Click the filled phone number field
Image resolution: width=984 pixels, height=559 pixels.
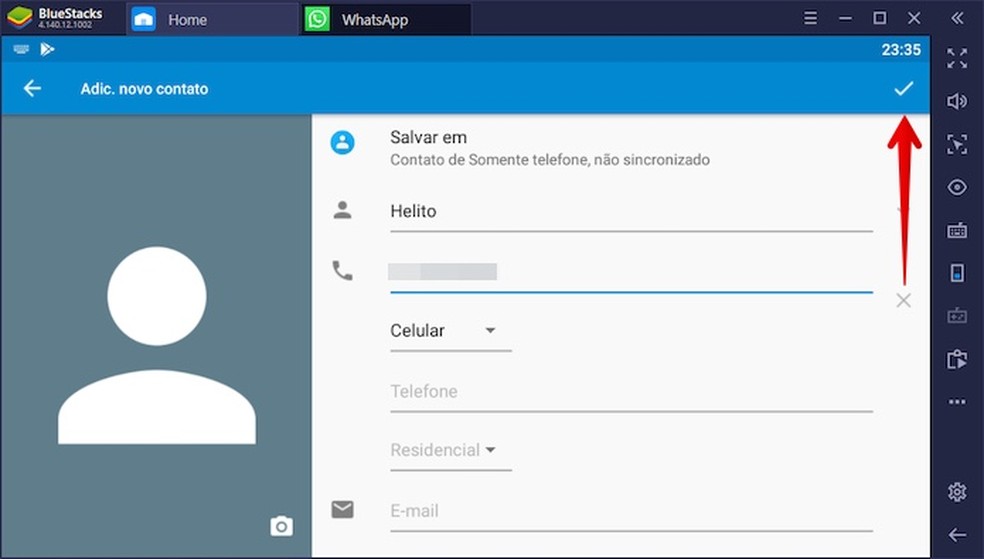pos(631,272)
